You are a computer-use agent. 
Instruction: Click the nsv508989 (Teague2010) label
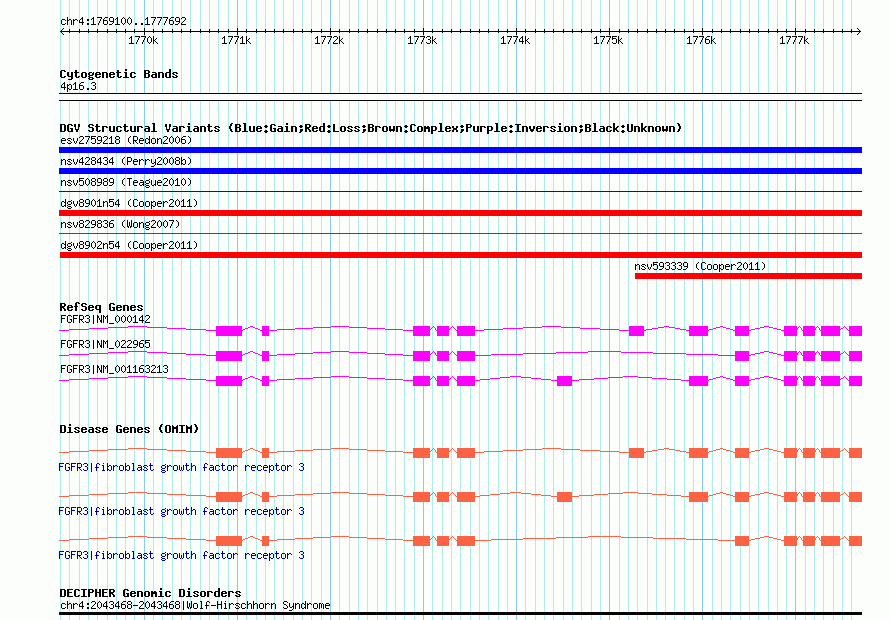tap(126, 182)
